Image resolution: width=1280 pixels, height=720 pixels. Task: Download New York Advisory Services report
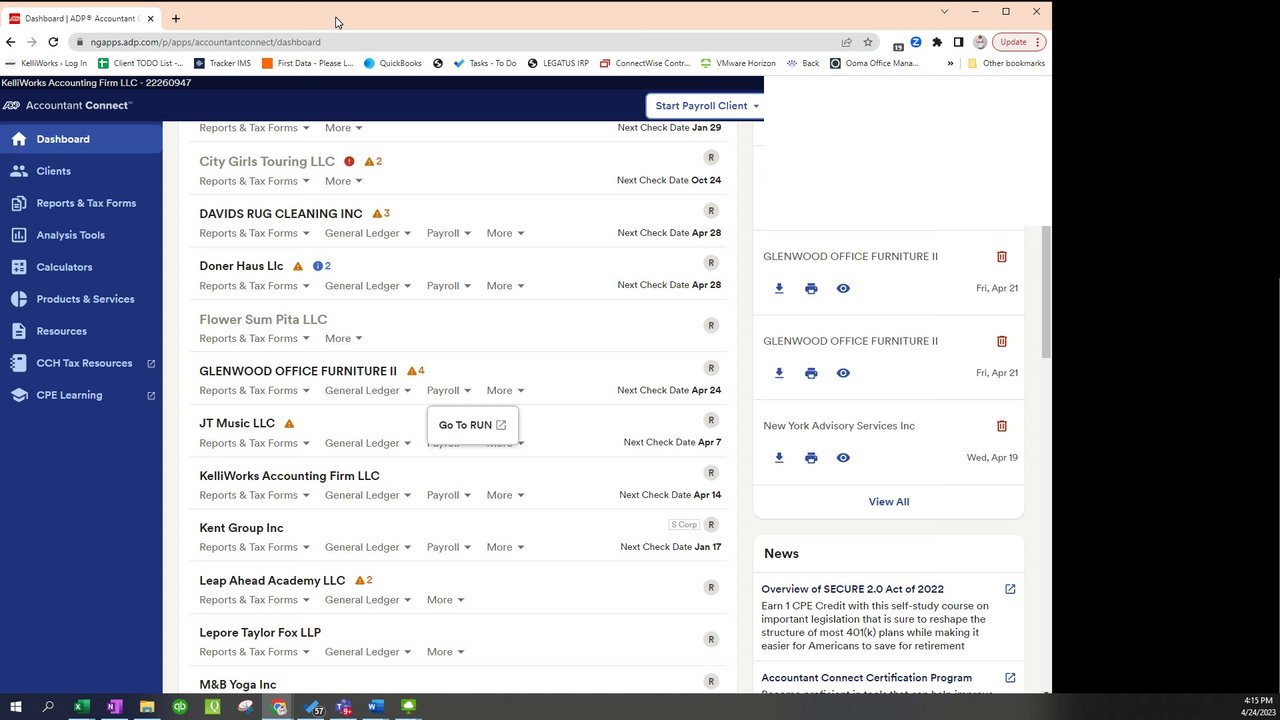point(779,458)
